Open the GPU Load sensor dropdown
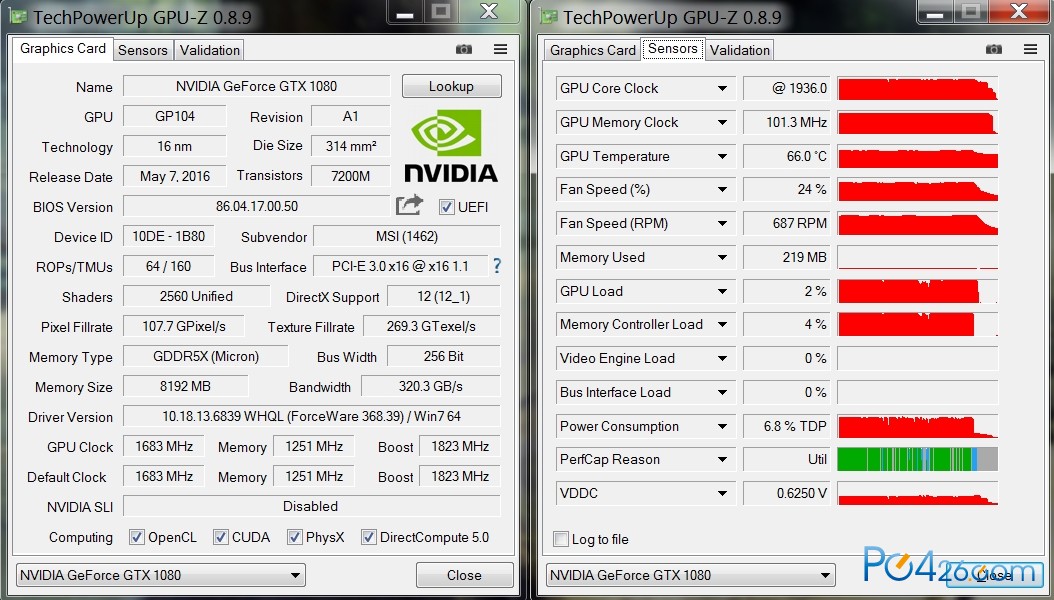This screenshot has height=600, width=1054. [x=722, y=291]
